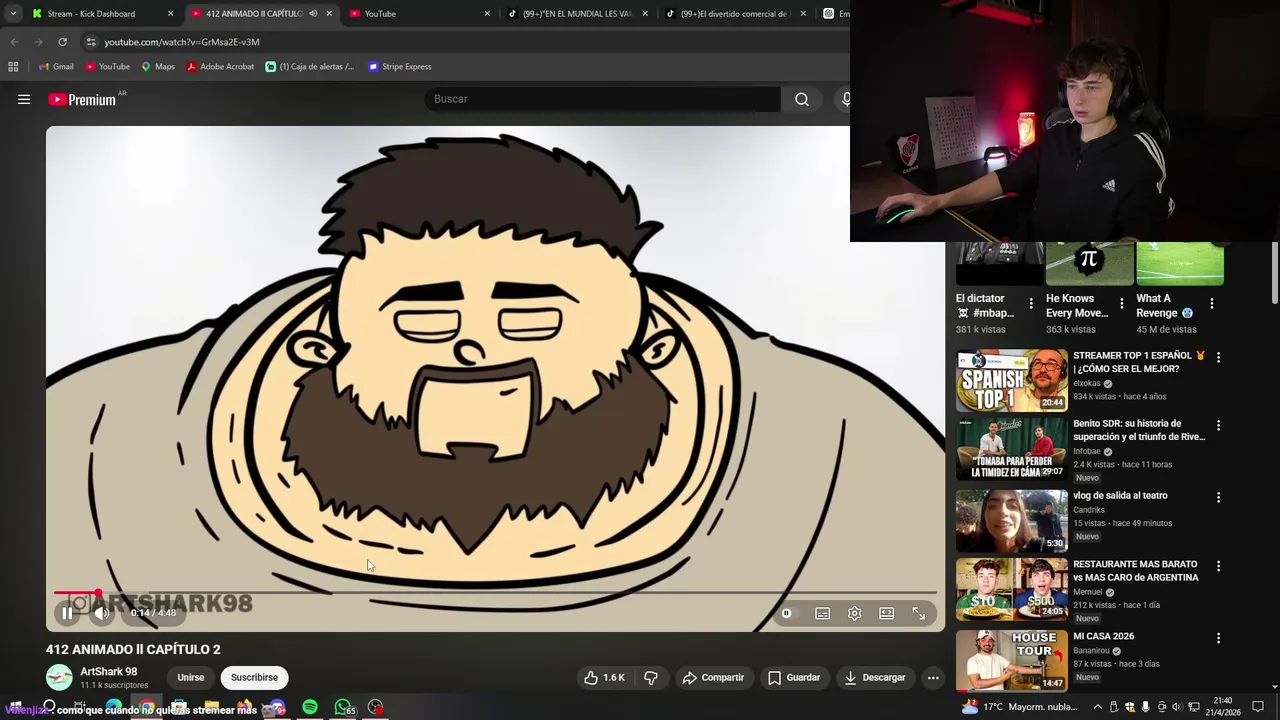Open the tab search chevron dropdown
Viewport: 1280px width, 720px height.
coord(14,14)
